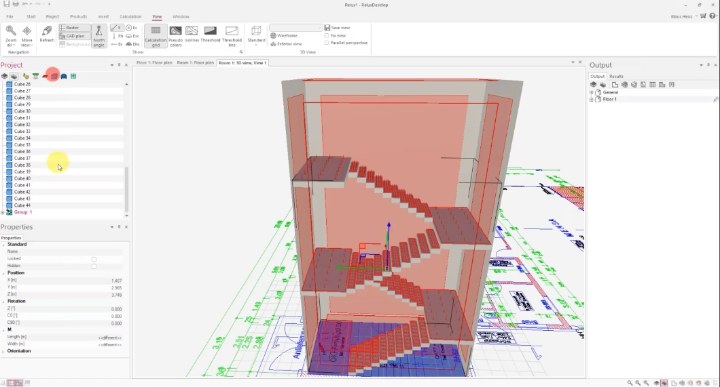
Task: Select Cube 44 in project tree
Action: point(22,205)
